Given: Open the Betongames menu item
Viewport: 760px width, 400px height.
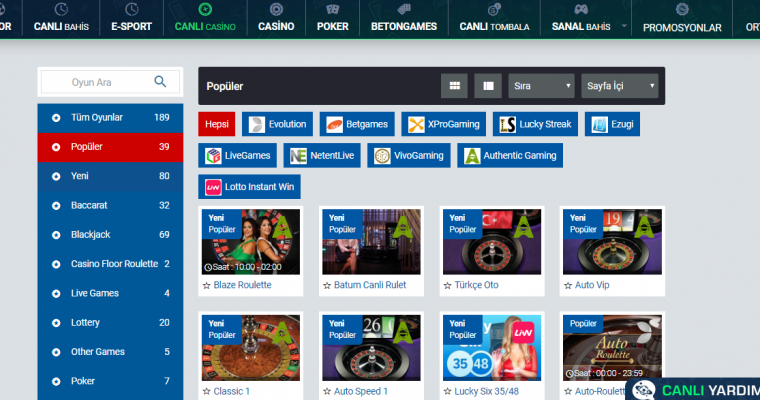Looking at the screenshot, I should (404, 18).
